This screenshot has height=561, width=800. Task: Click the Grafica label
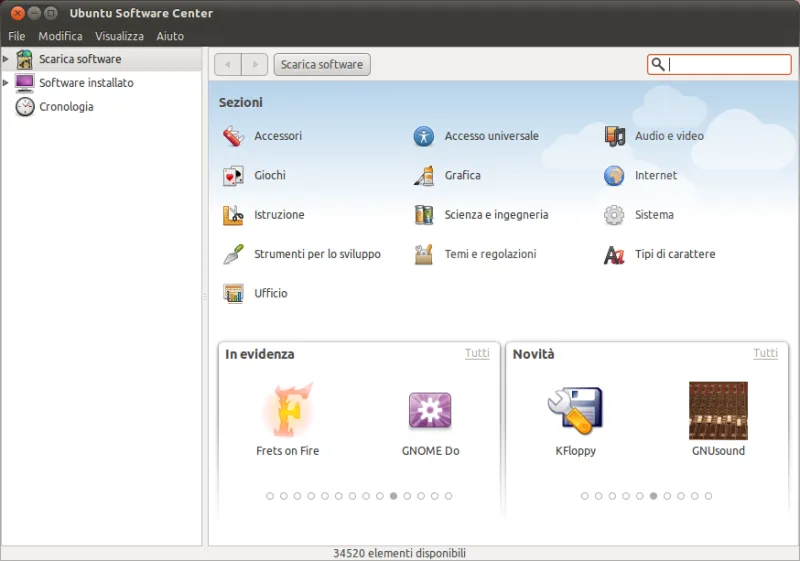click(x=462, y=175)
